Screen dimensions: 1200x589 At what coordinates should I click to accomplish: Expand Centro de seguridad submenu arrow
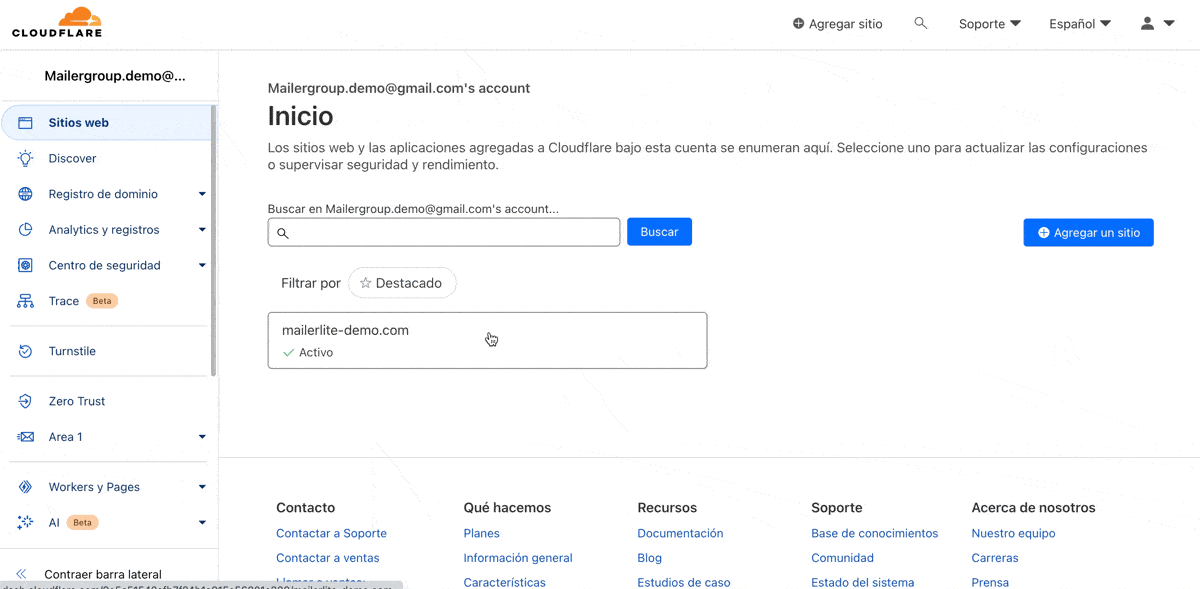[x=202, y=265]
